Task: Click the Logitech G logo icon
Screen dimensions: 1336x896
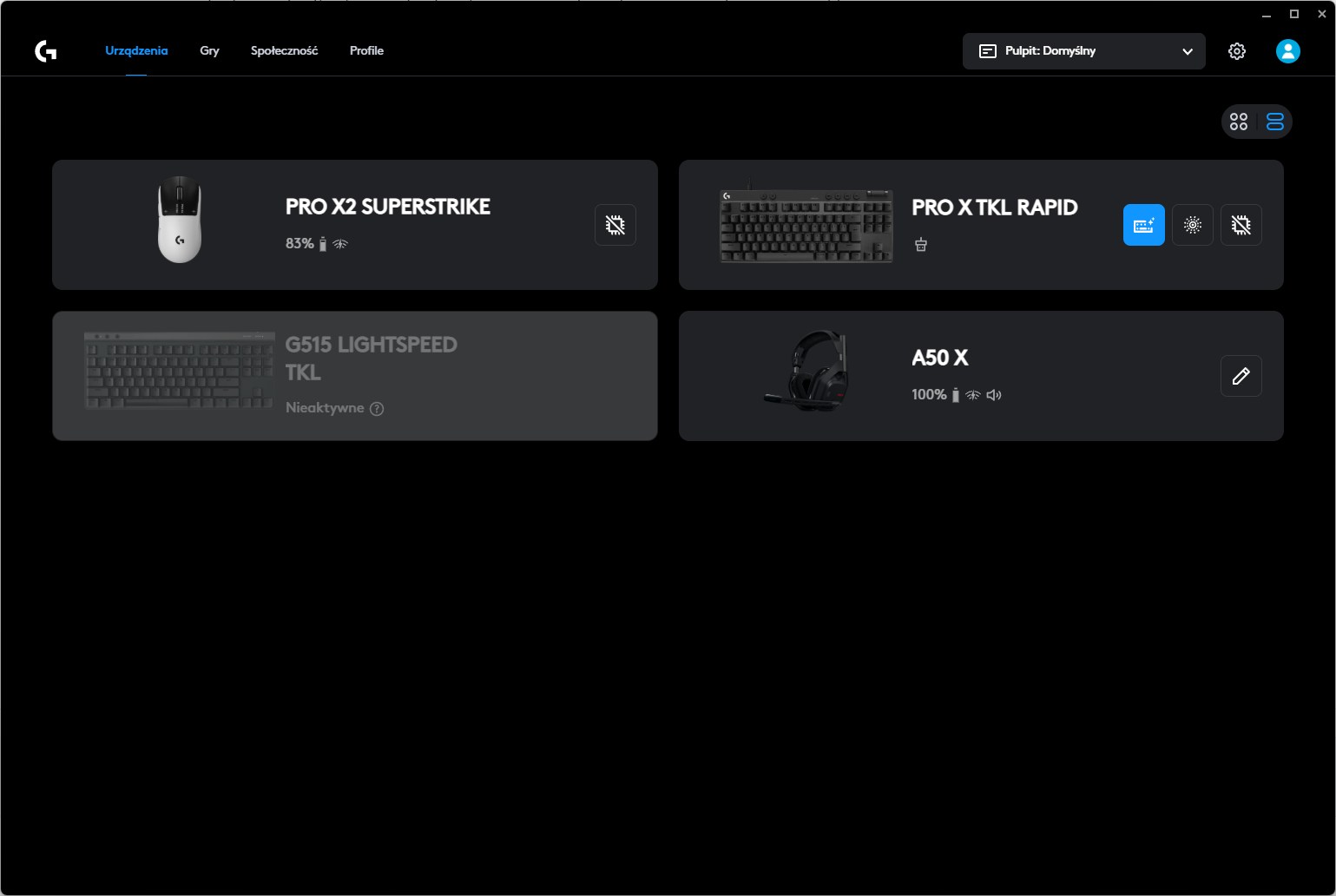Action: [46, 51]
